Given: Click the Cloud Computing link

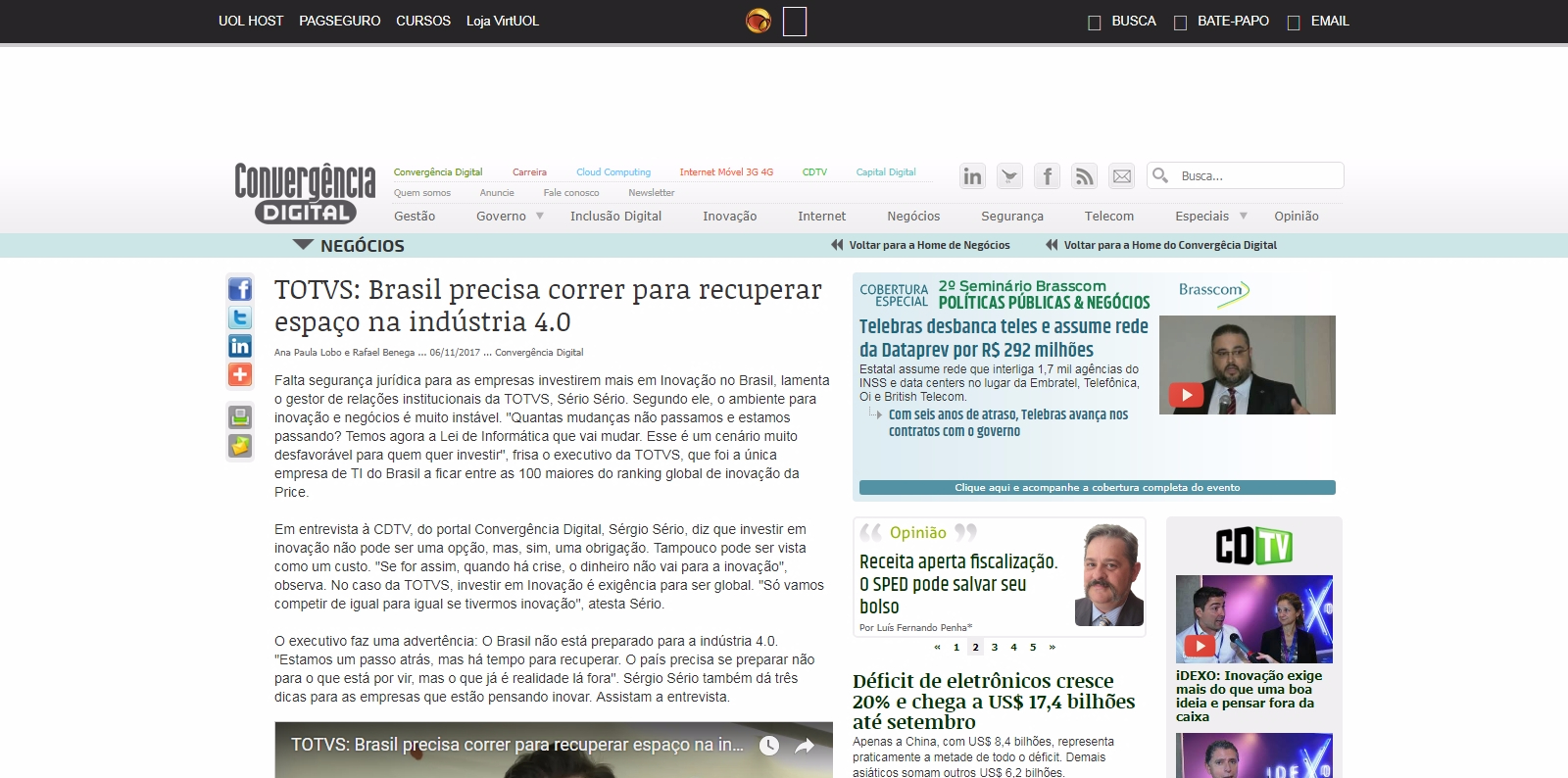Looking at the screenshot, I should pos(613,172).
